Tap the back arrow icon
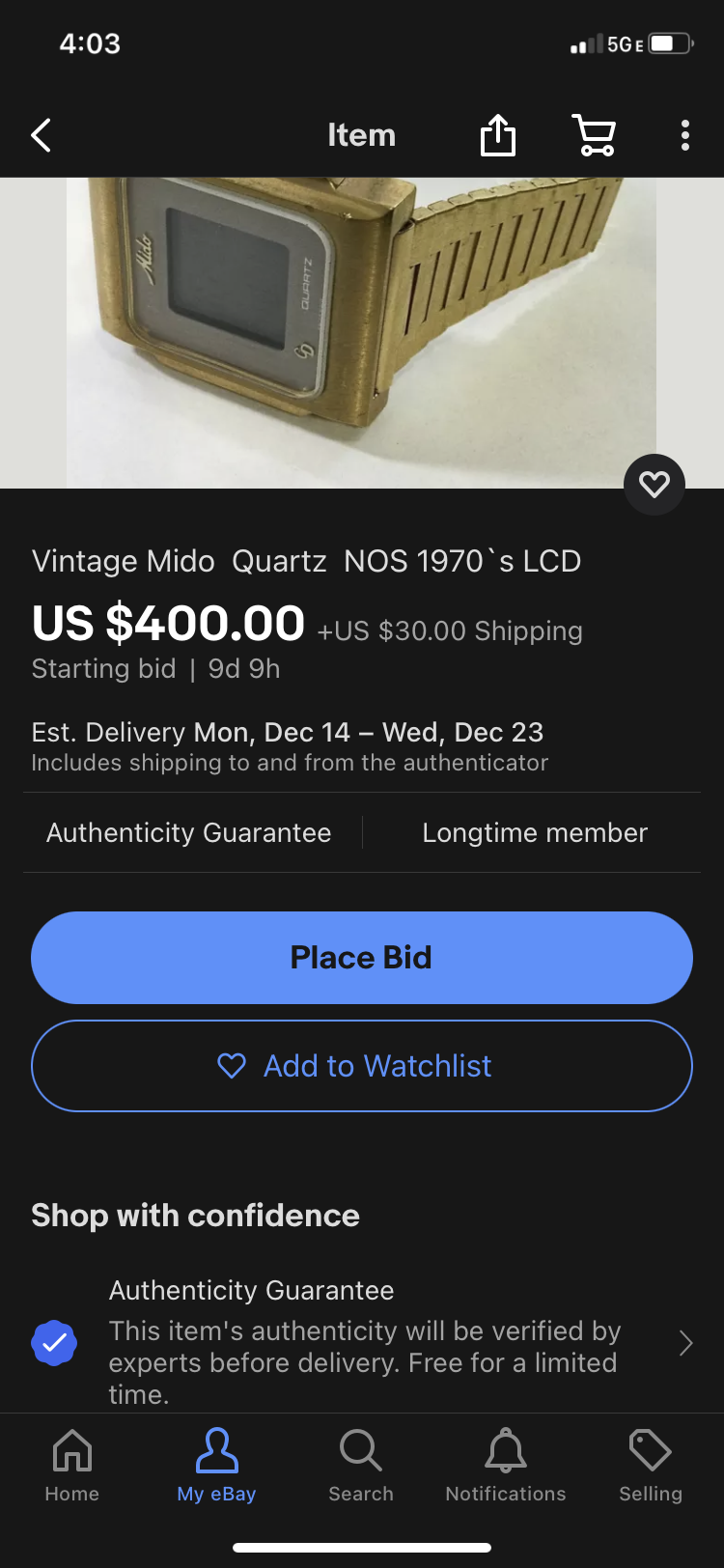The image size is (724, 1568). tap(42, 135)
